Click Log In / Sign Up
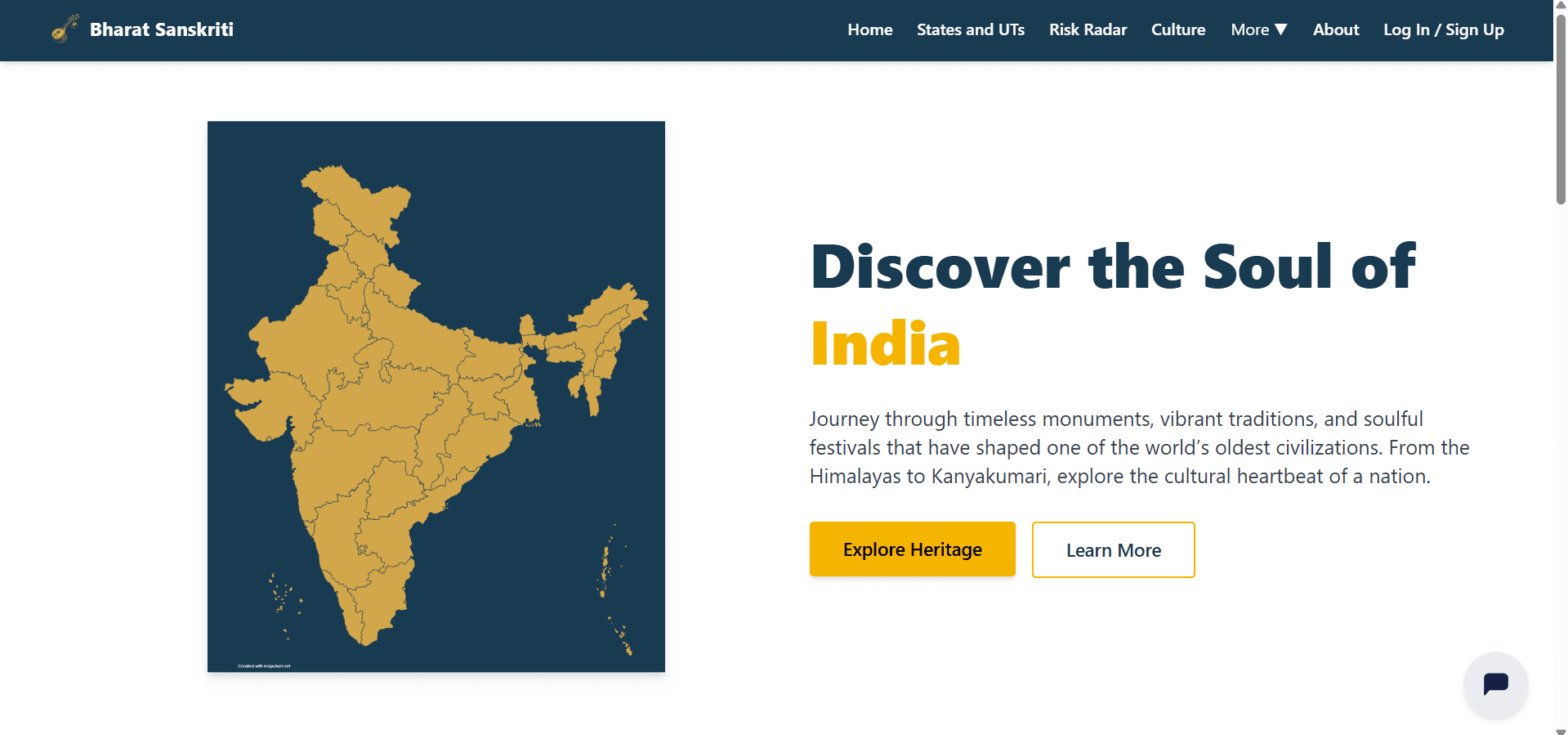 [x=1443, y=29]
